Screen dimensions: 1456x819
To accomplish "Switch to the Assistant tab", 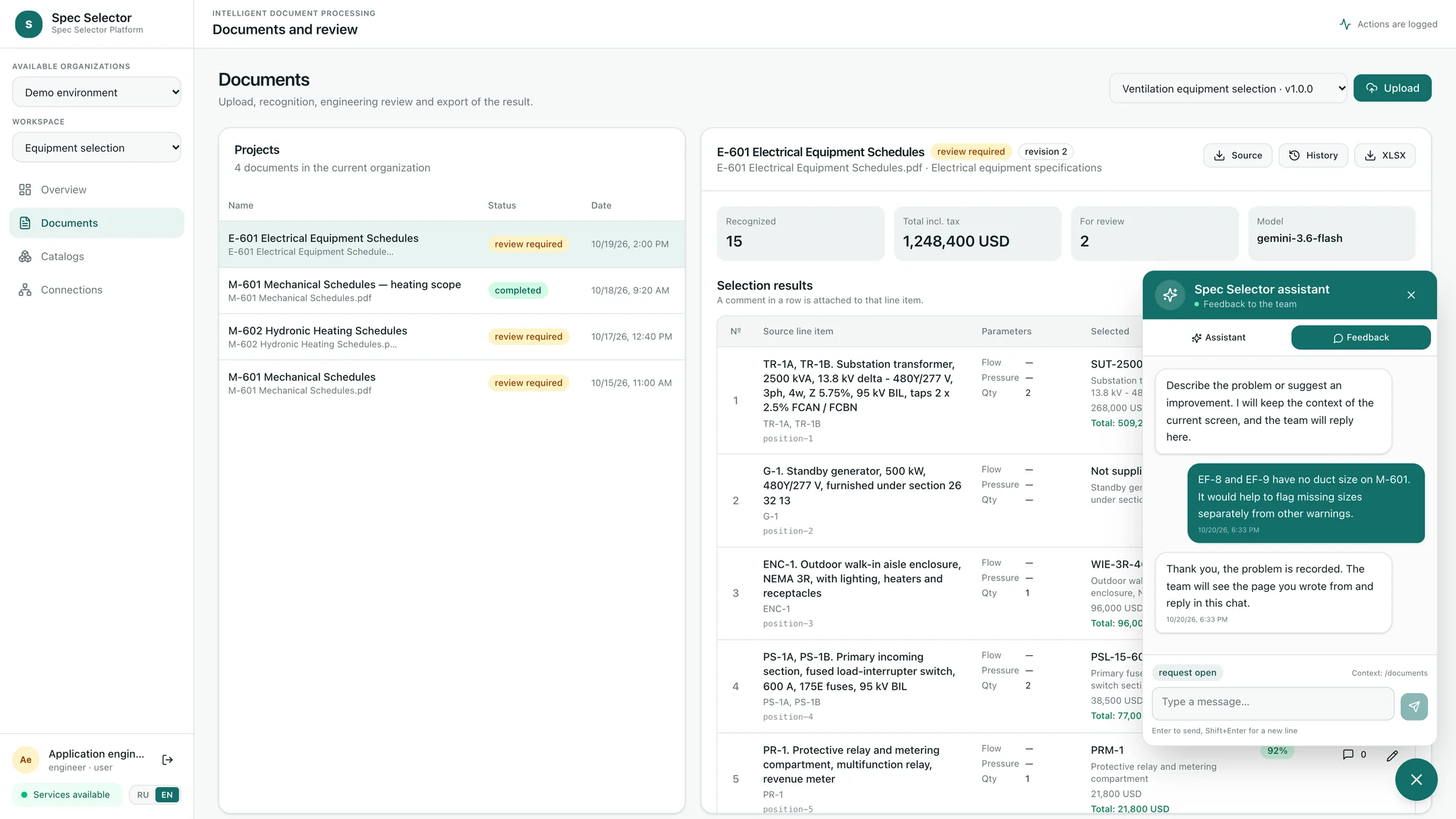I will 1218,338.
